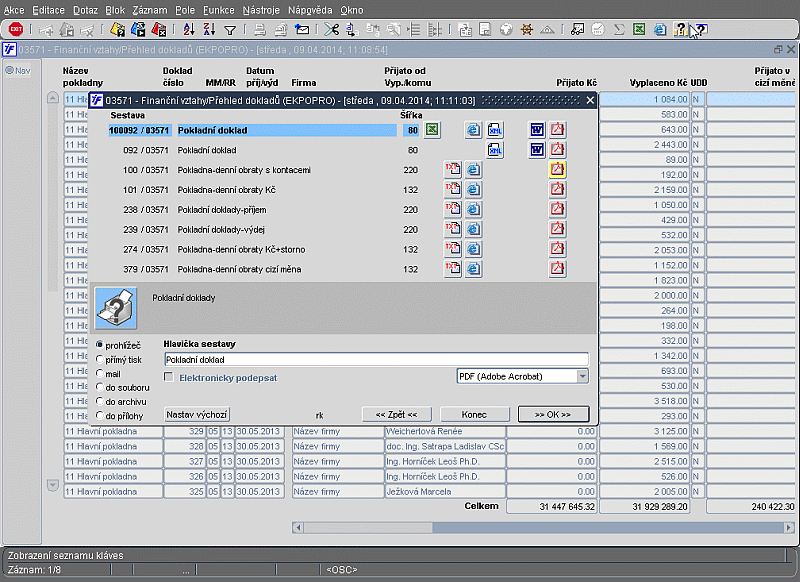Click Excel export icon for report 100092
The image size is (800, 582).
pyautogui.click(x=432, y=130)
